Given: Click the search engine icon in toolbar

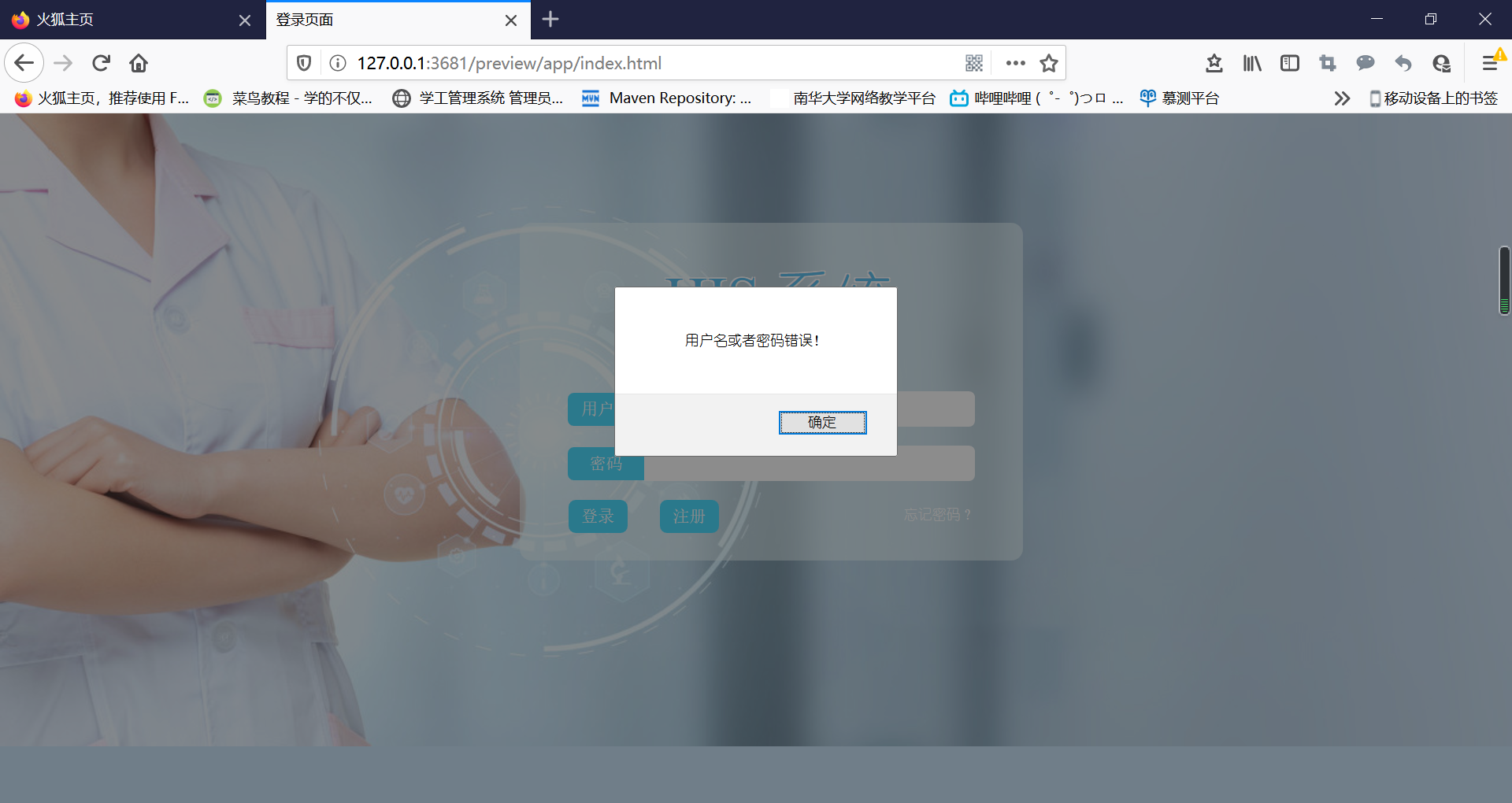Looking at the screenshot, I should [x=1441, y=63].
